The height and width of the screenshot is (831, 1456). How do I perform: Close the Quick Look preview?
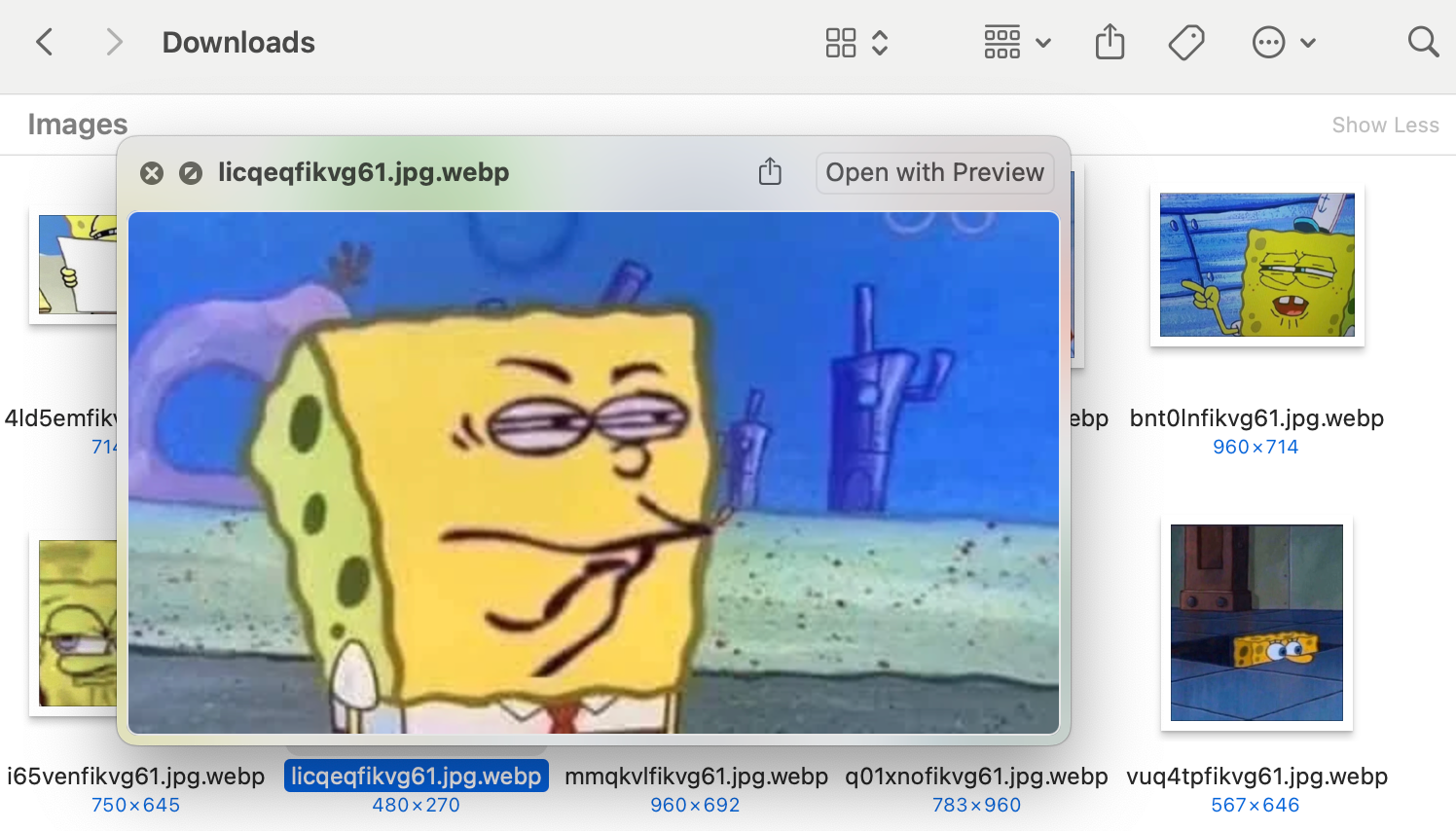(x=152, y=173)
